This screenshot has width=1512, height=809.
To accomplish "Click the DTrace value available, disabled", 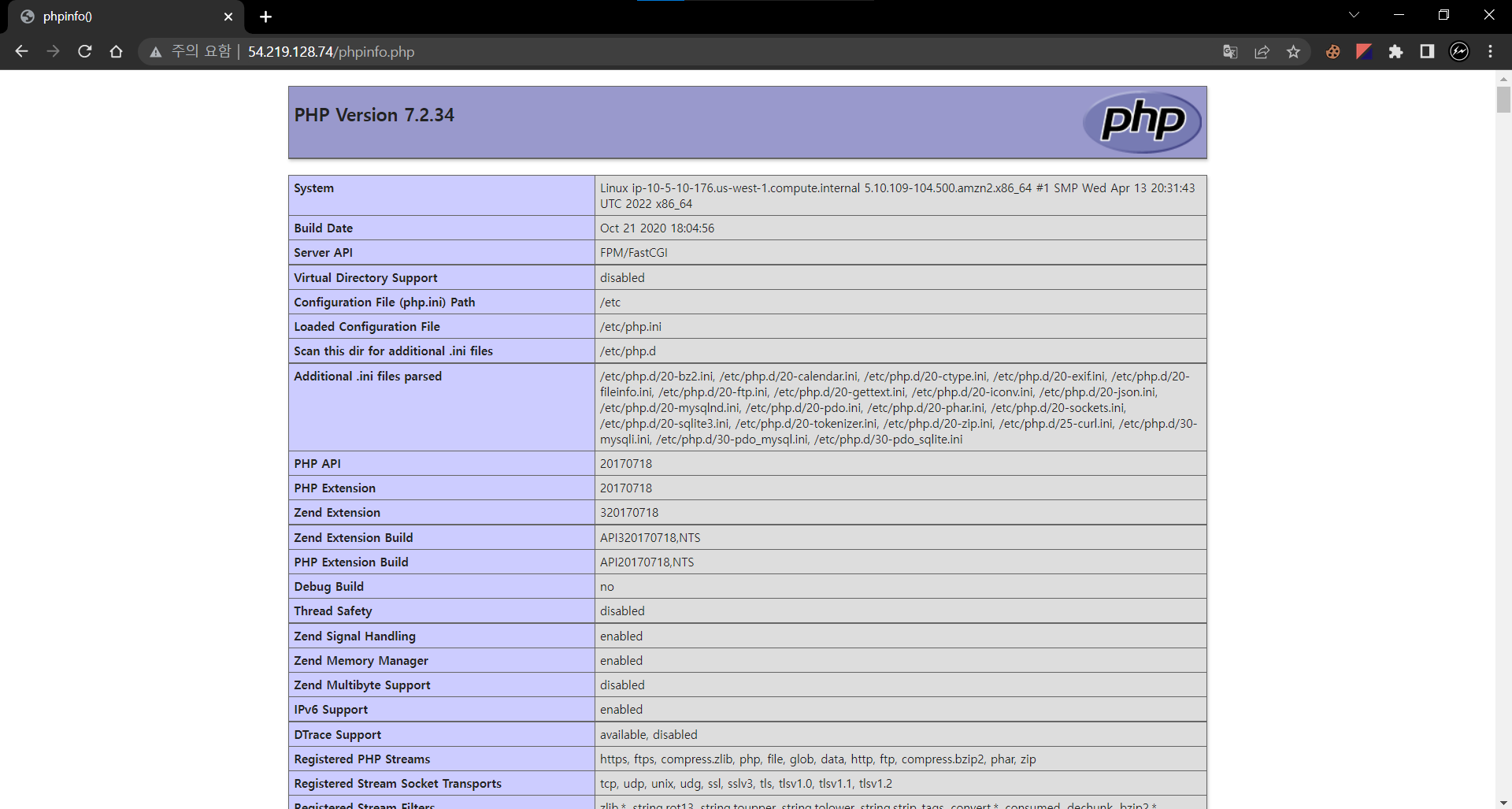I will pos(649,735).
